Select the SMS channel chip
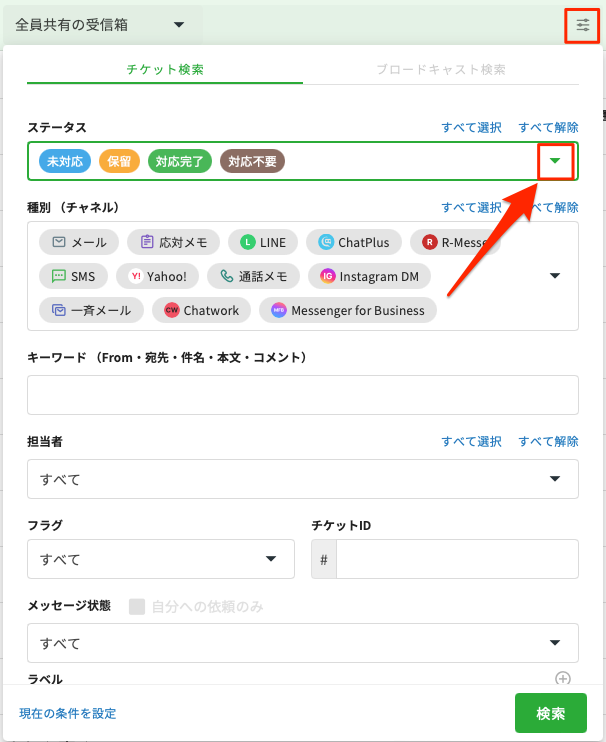 coord(74,276)
